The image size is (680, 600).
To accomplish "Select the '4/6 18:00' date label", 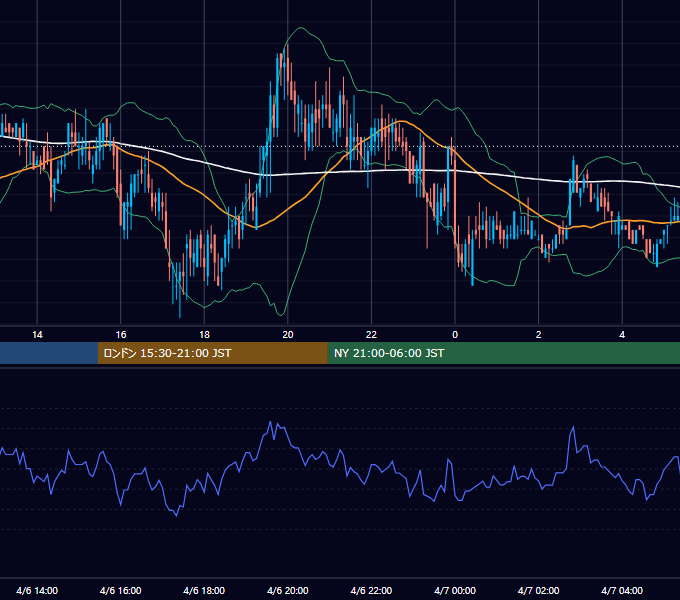I will pos(204,590).
